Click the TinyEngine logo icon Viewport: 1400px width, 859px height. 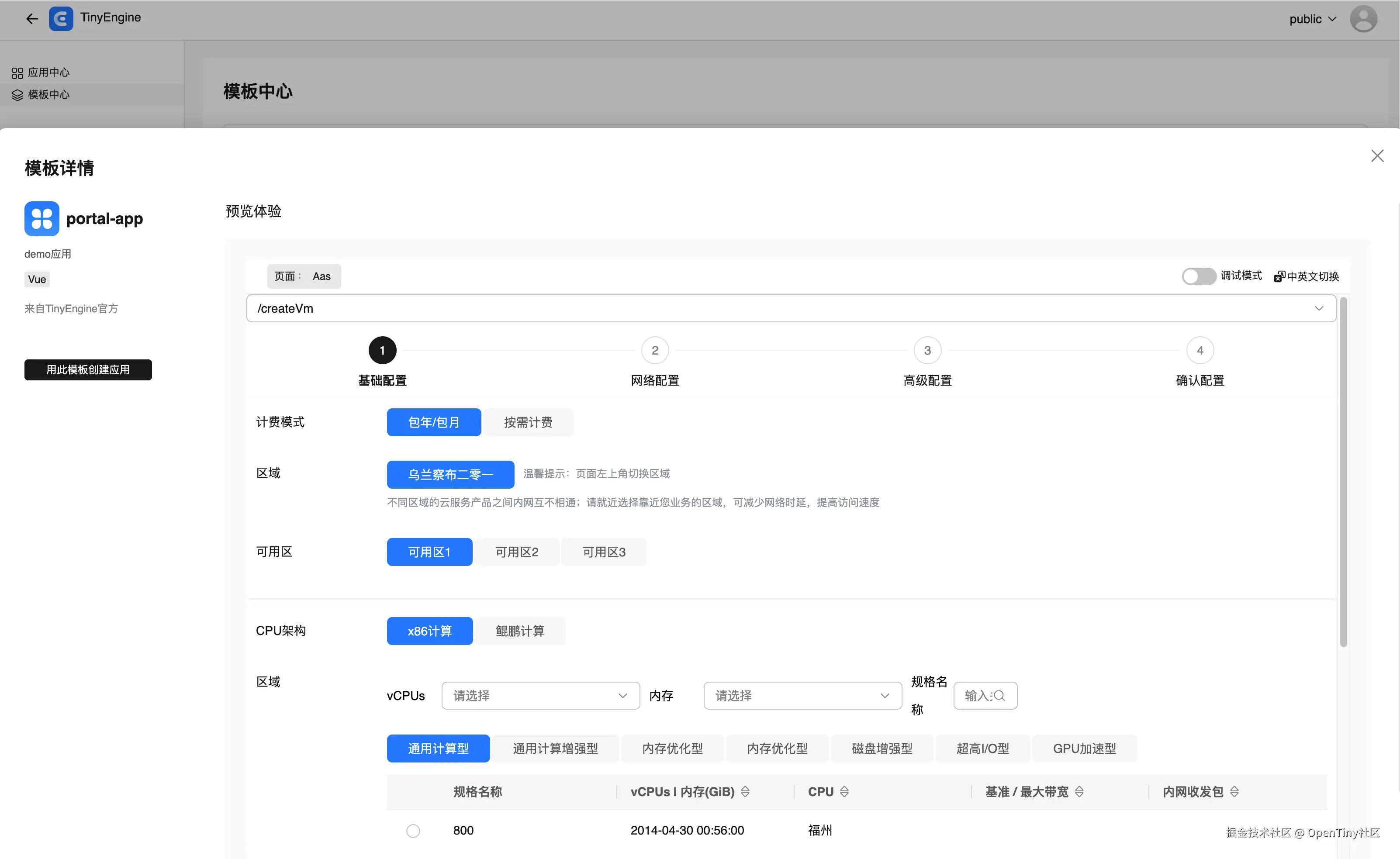tap(61, 19)
